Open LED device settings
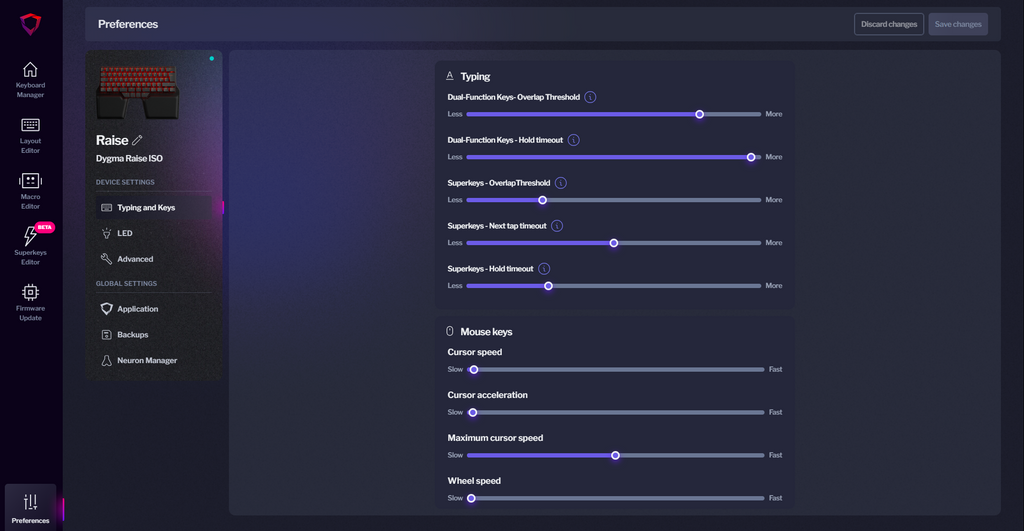Viewport: 1024px width, 531px height. coord(124,233)
